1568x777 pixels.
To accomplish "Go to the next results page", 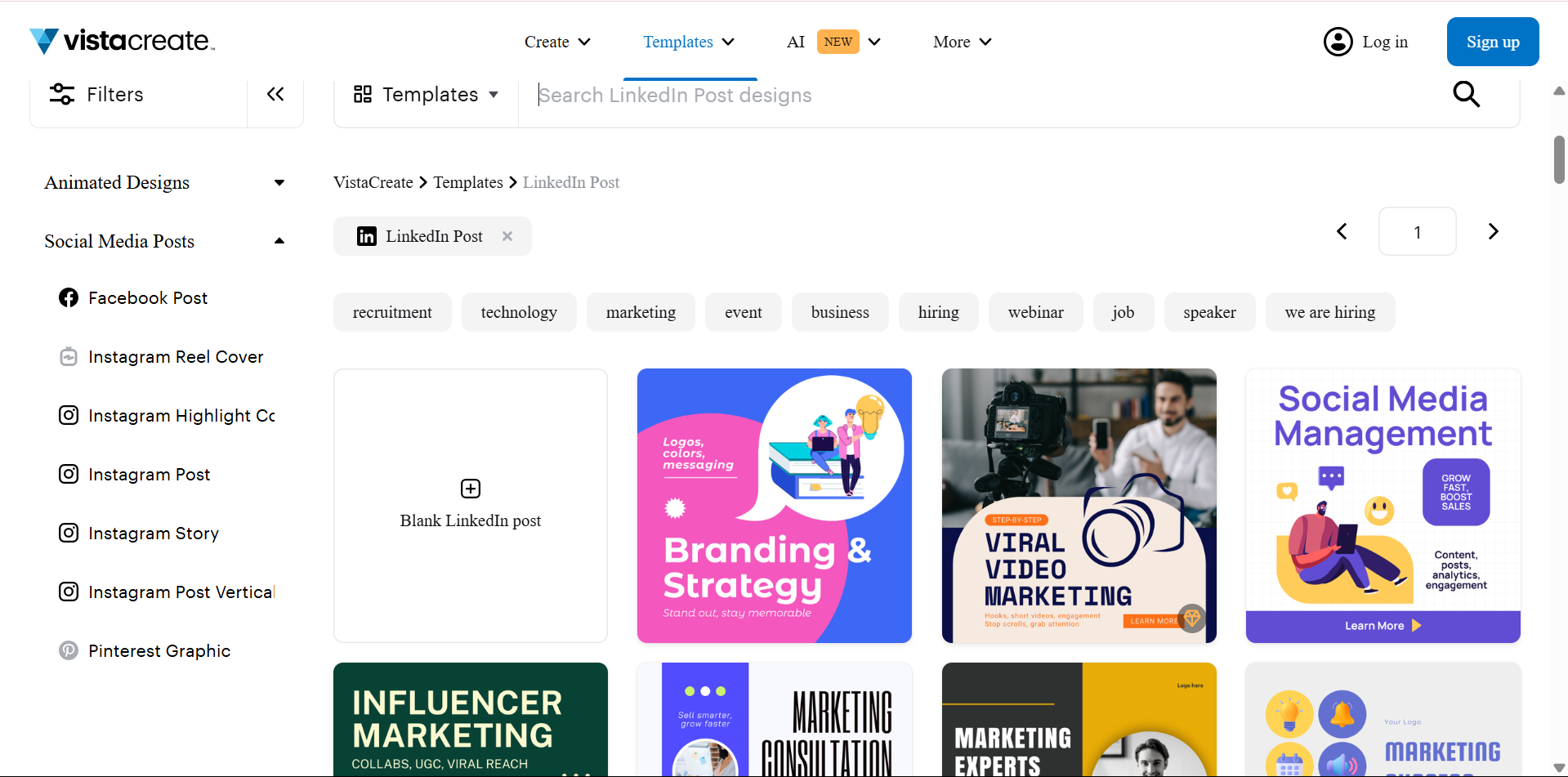I will click(1493, 231).
